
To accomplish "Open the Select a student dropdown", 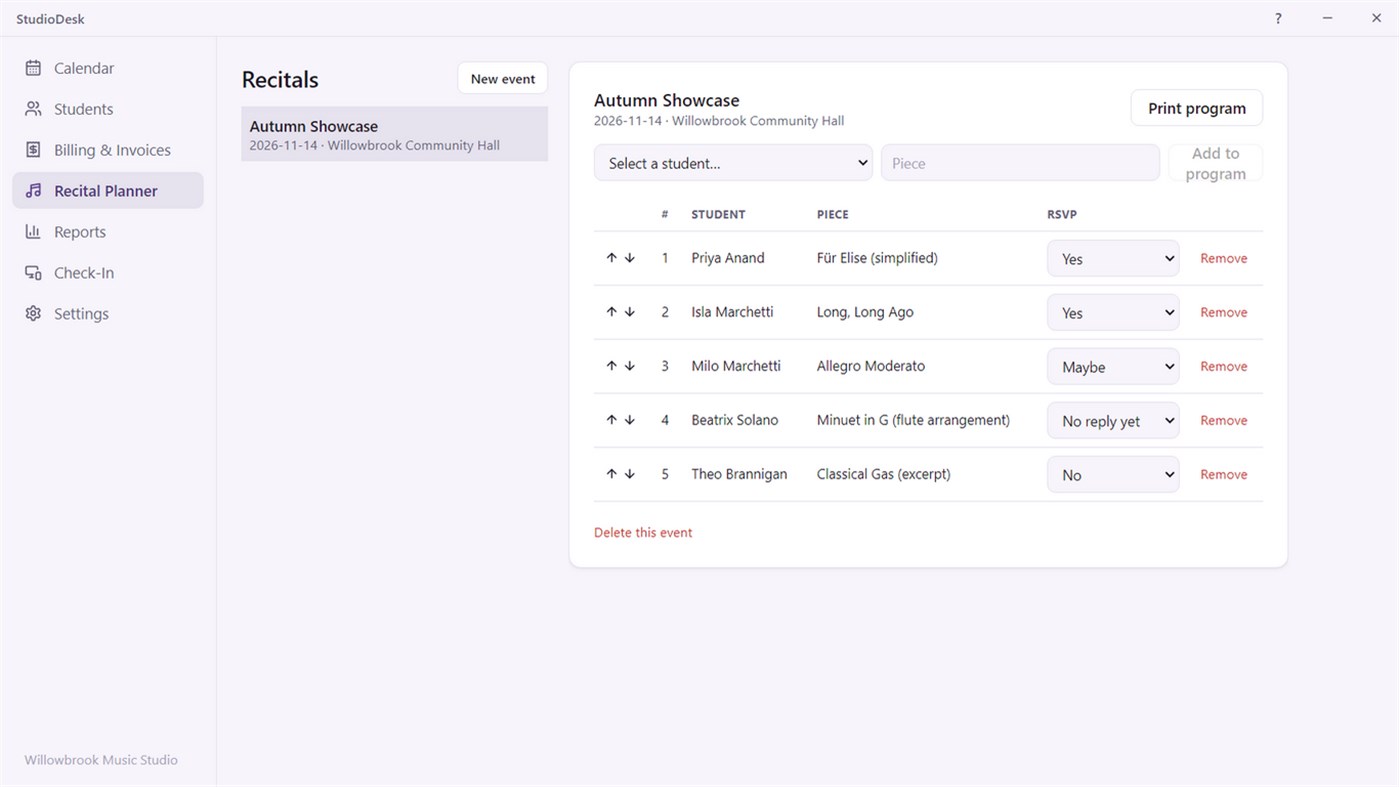I will 733,163.
